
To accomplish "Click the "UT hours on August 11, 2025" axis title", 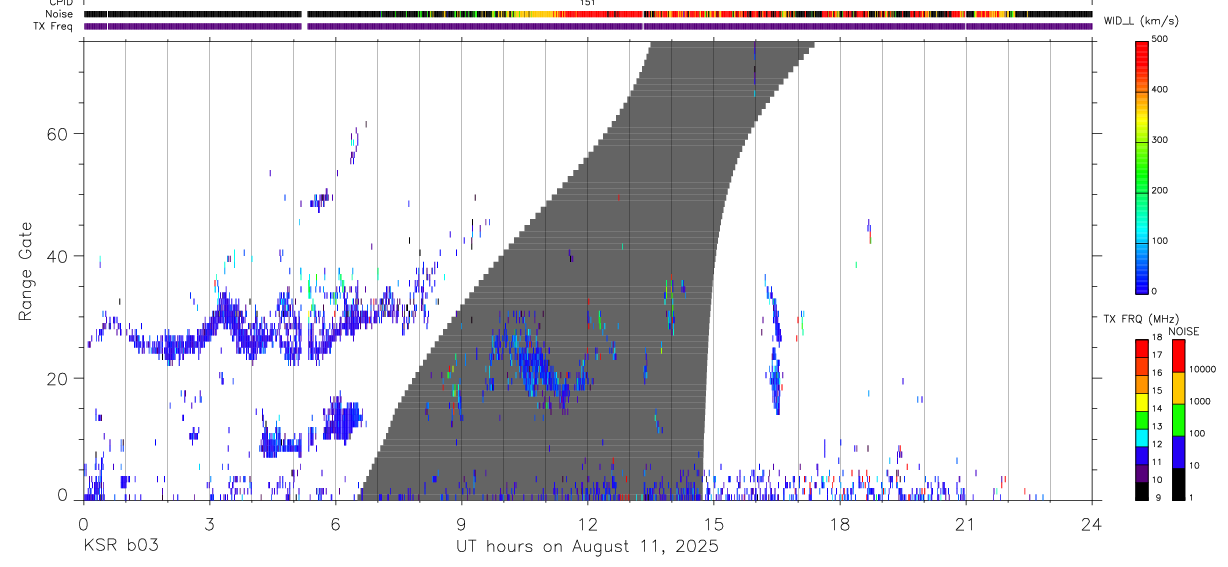I will click(x=587, y=546).
